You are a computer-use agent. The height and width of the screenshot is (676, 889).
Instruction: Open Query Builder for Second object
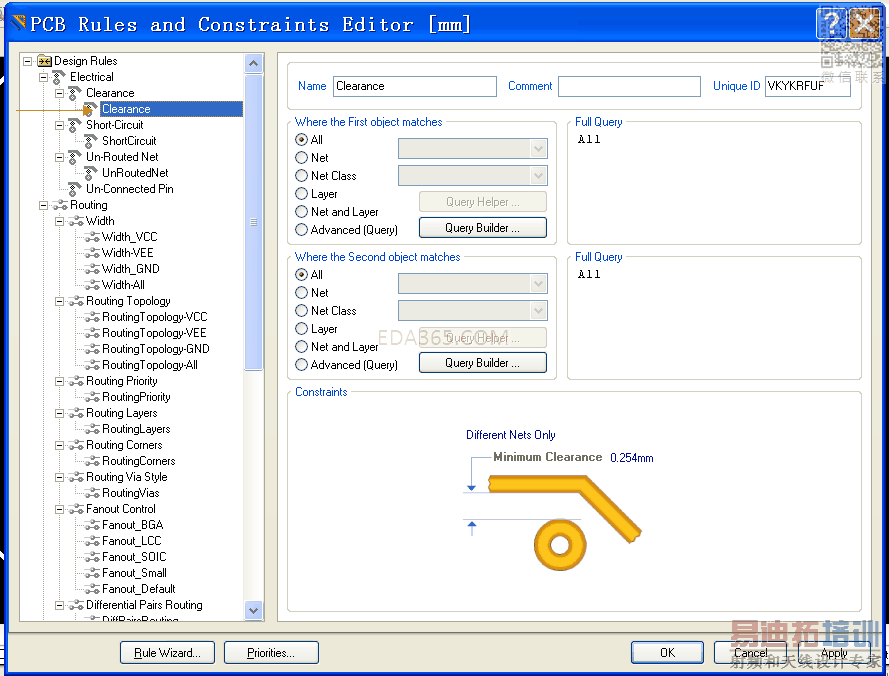pyautogui.click(x=482, y=363)
